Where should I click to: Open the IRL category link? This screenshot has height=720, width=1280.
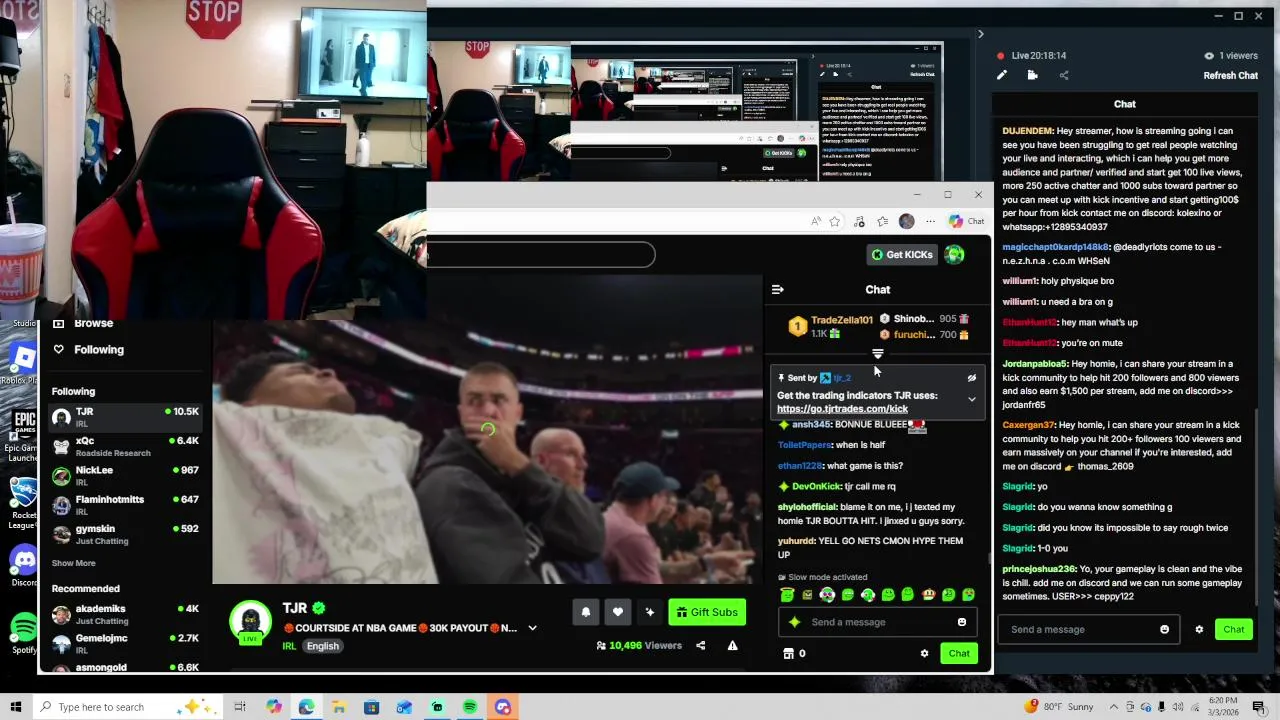[289, 646]
